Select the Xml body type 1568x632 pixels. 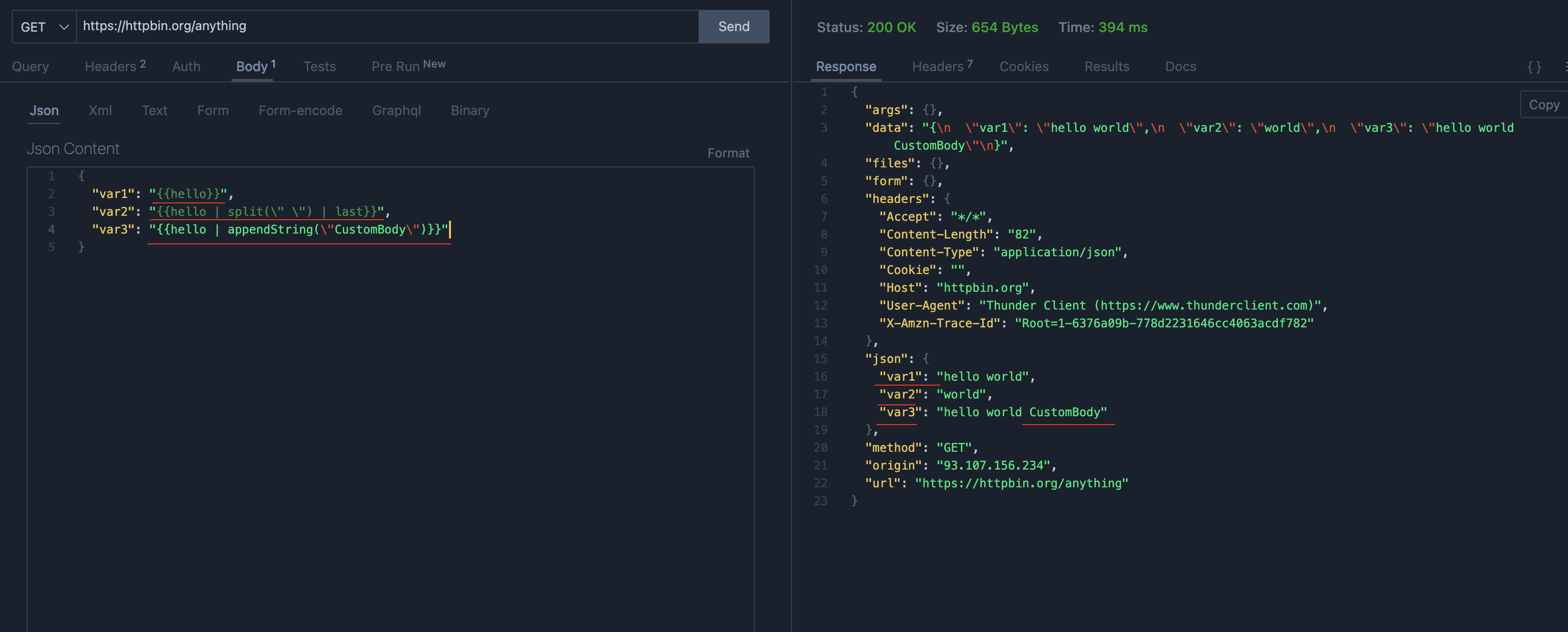(100, 111)
